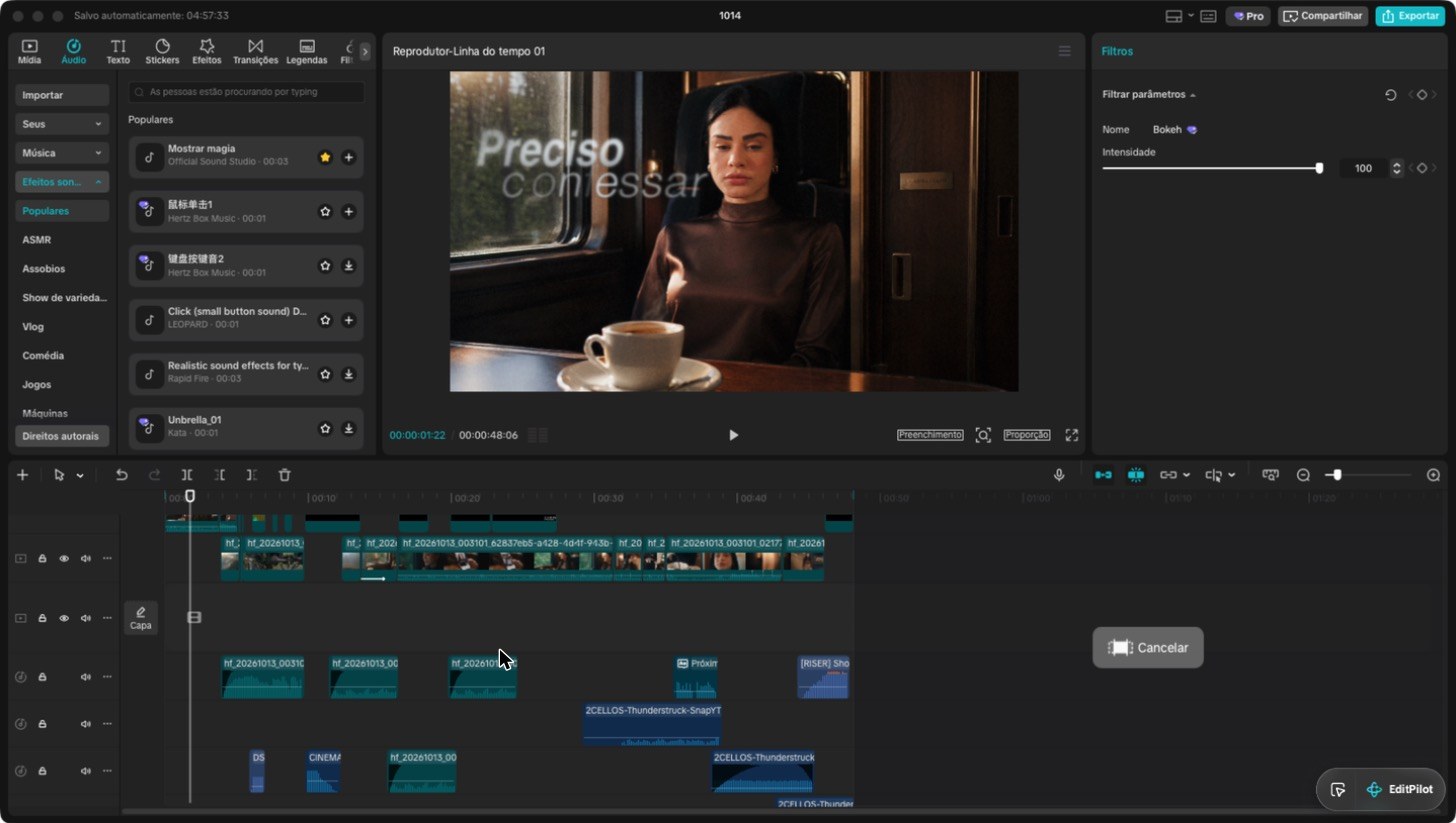Undo the last edit
This screenshot has width=1456, height=823.
[122, 475]
